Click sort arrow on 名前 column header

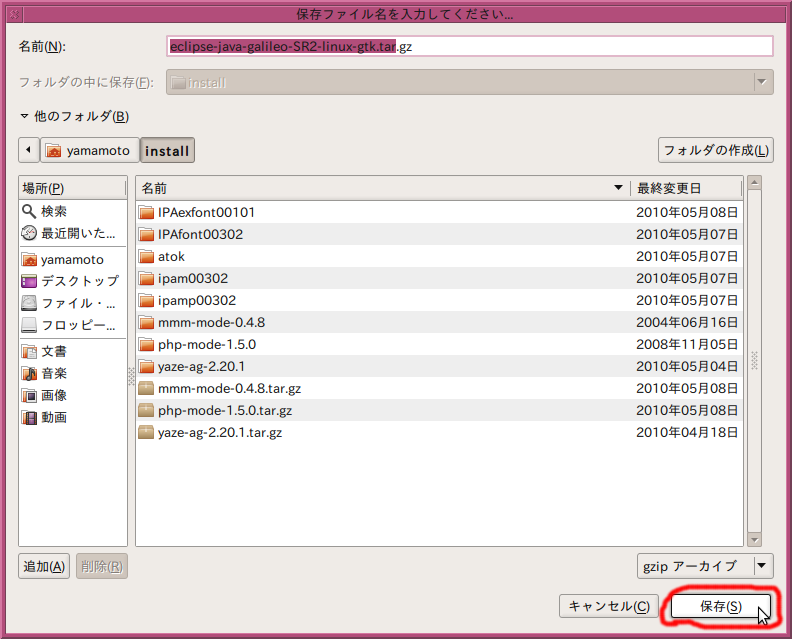[618, 188]
